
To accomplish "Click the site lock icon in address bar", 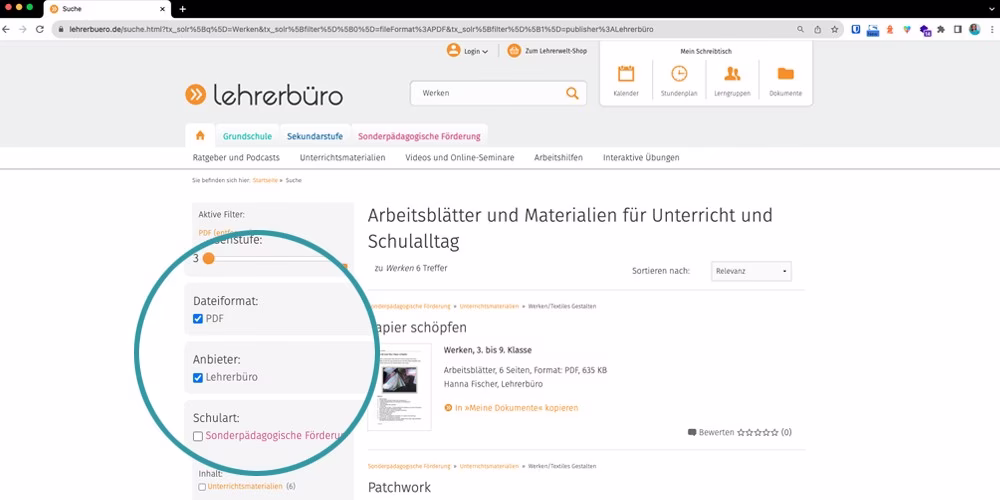I will coord(61,29).
